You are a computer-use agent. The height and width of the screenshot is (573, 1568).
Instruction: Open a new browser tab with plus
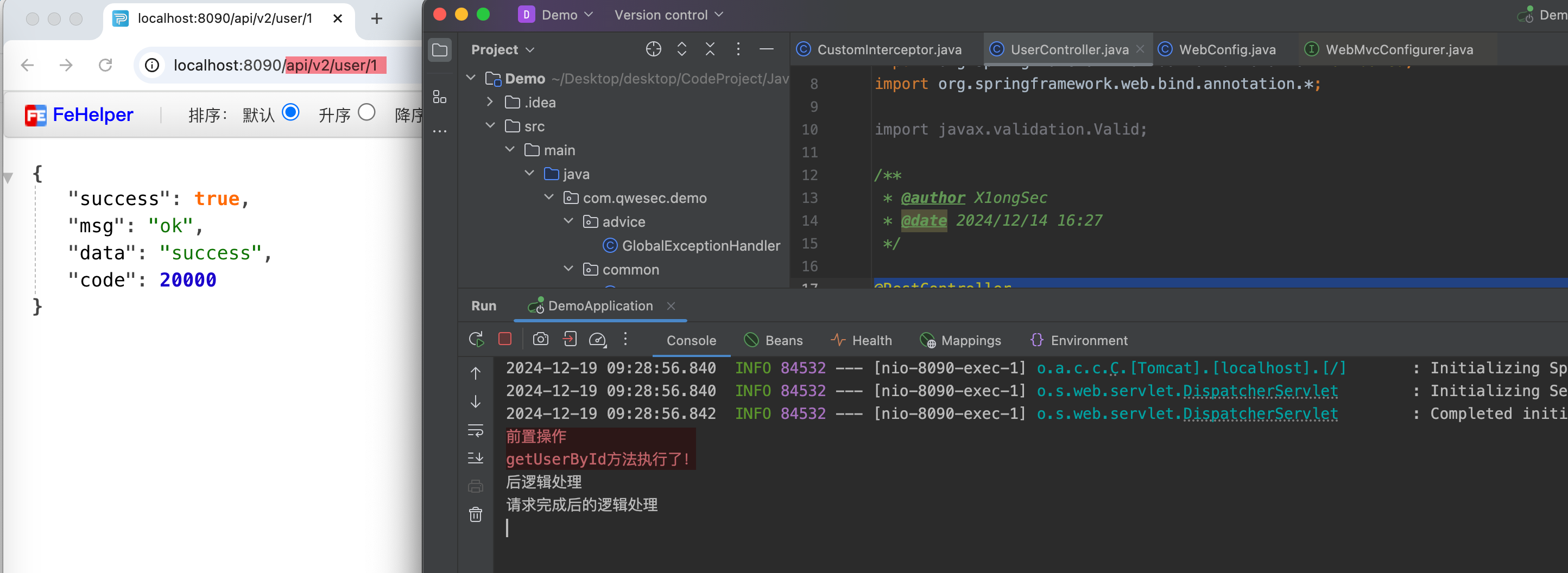[377, 19]
